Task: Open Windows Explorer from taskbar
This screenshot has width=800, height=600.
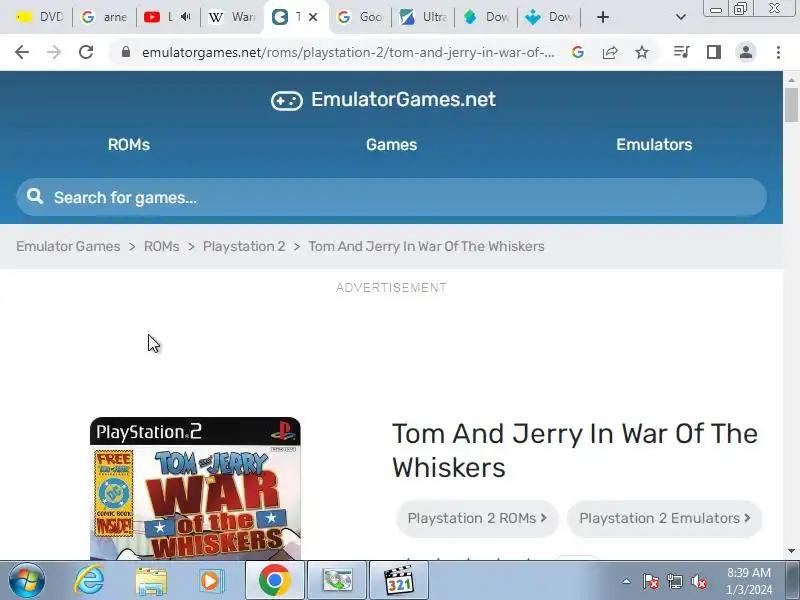Action: tap(151, 580)
